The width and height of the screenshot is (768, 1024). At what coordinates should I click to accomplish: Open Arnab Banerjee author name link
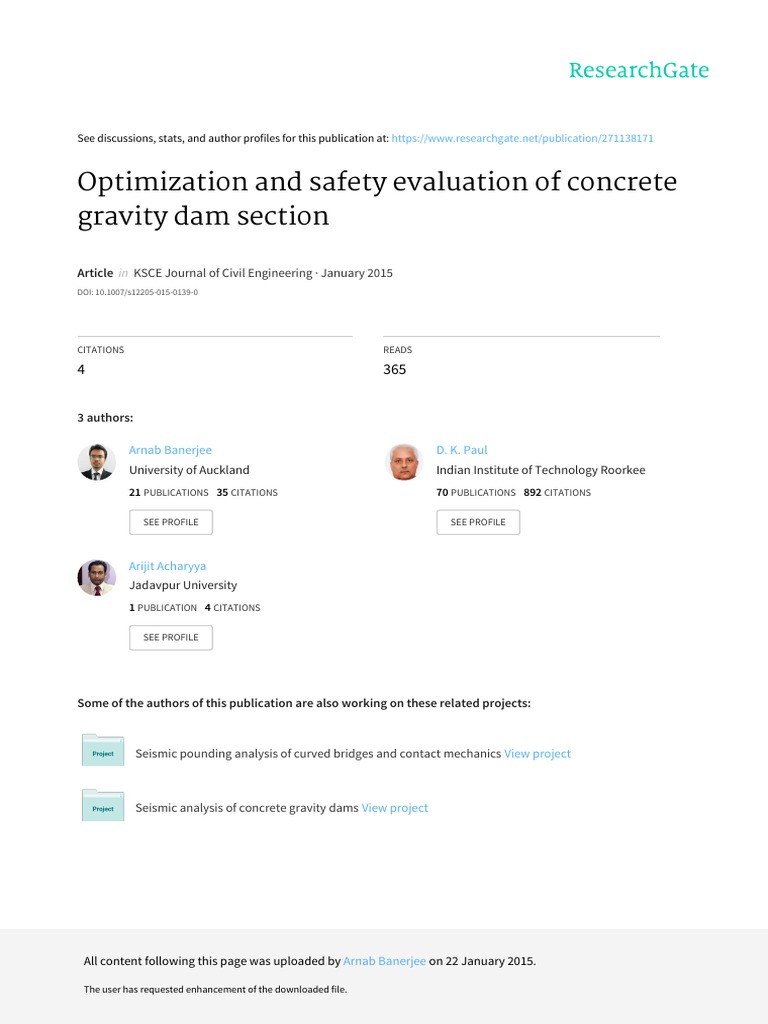170,450
